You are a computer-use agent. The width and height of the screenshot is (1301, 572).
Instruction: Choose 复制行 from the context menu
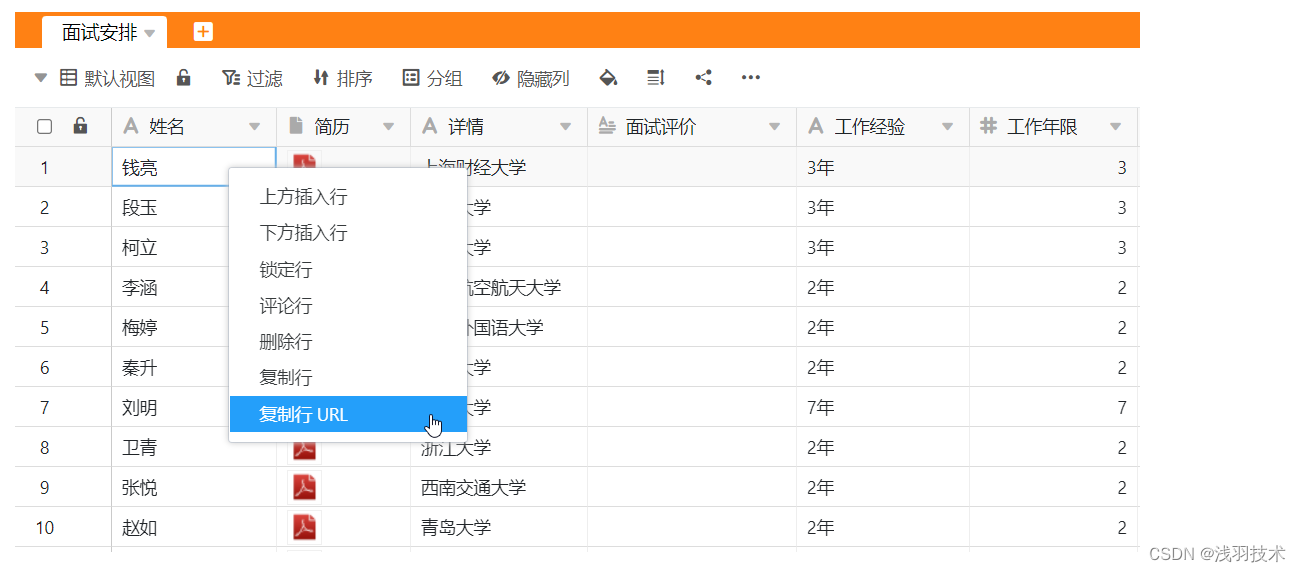pyautogui.click(x=348, y=378)
